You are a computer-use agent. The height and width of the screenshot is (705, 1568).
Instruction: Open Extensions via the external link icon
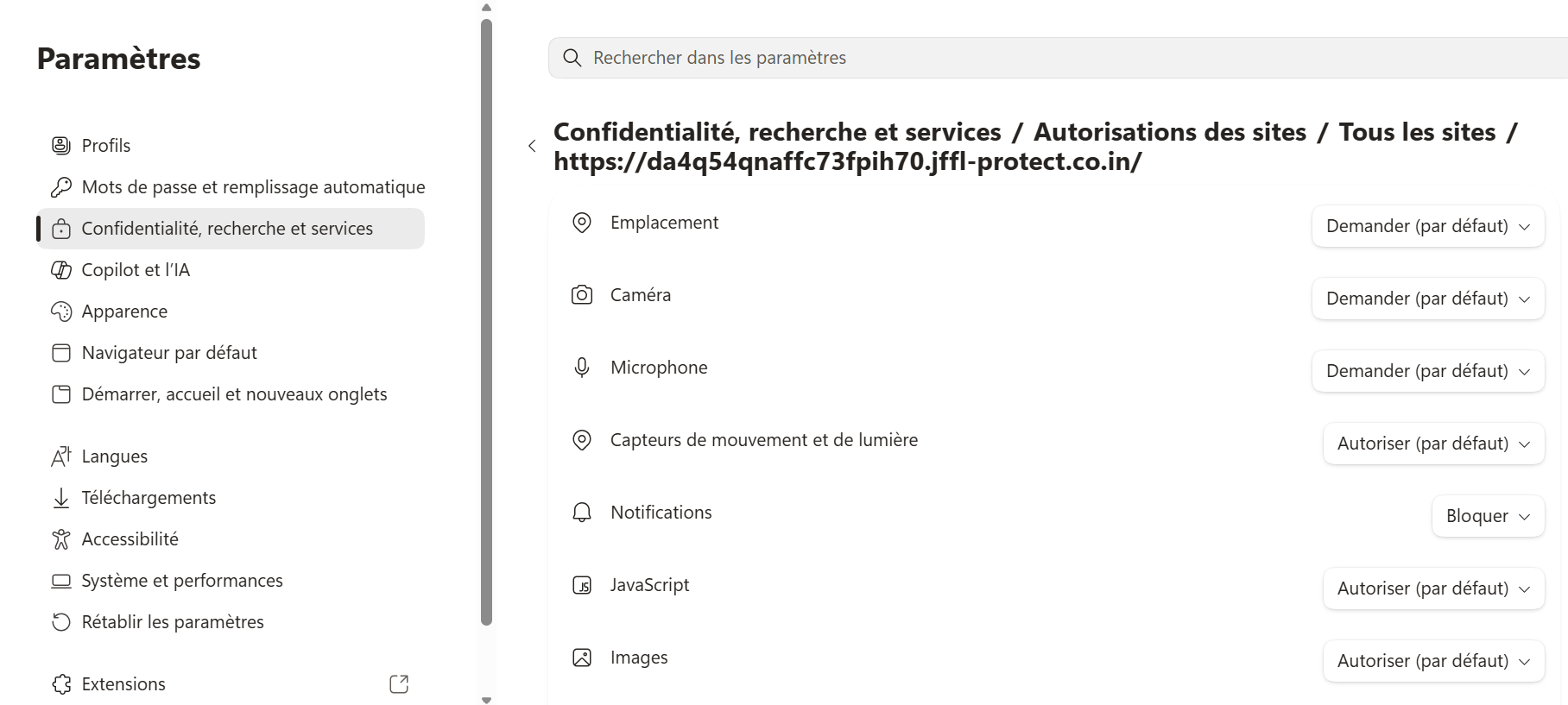[x=399, y=684]
